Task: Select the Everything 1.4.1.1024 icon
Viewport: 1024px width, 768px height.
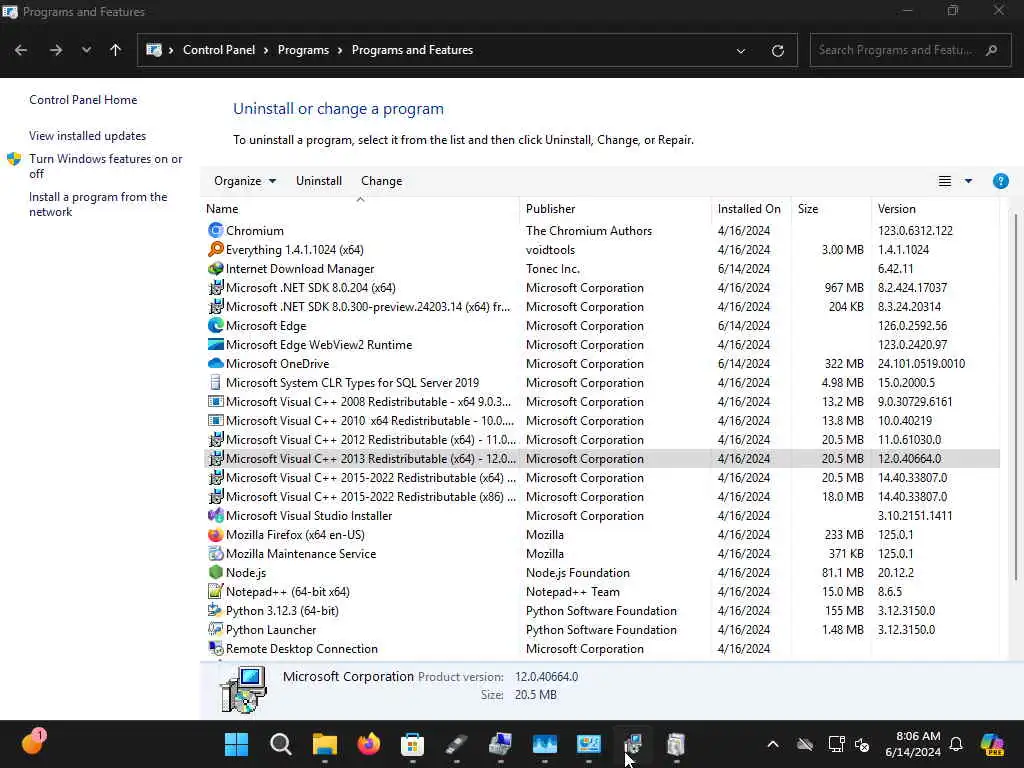Action: click(216, 249)
